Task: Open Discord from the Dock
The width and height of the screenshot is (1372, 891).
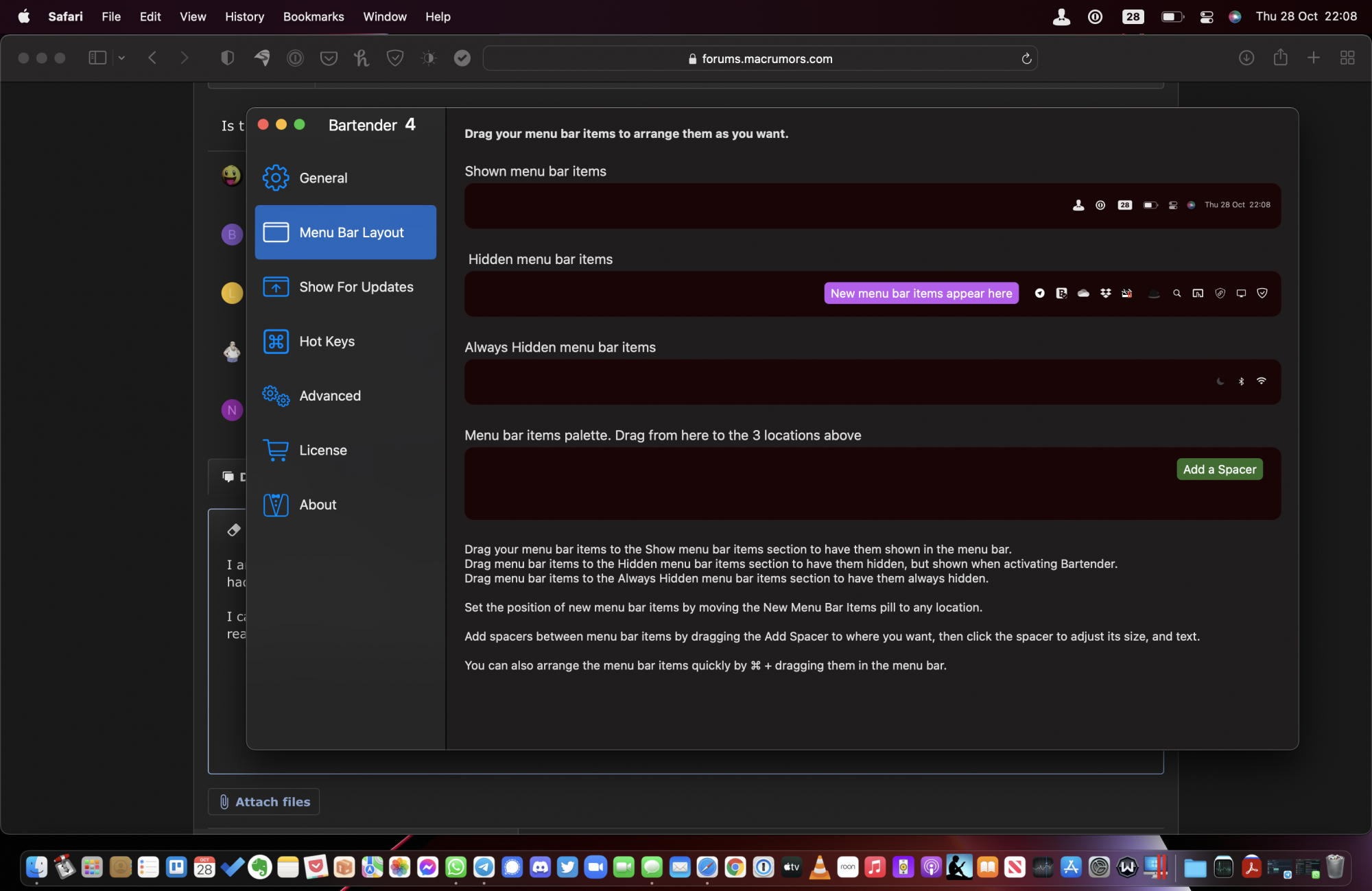Action: click(540, 868)
